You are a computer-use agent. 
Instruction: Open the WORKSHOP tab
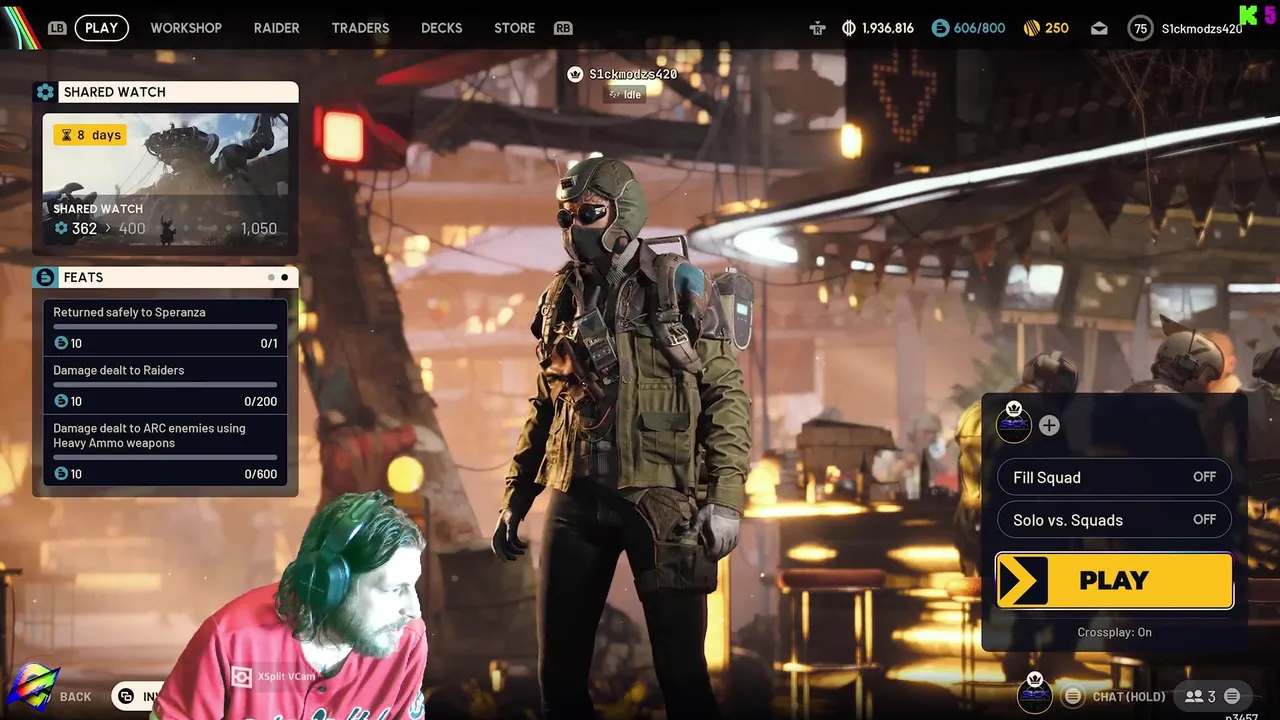[186, 28]
